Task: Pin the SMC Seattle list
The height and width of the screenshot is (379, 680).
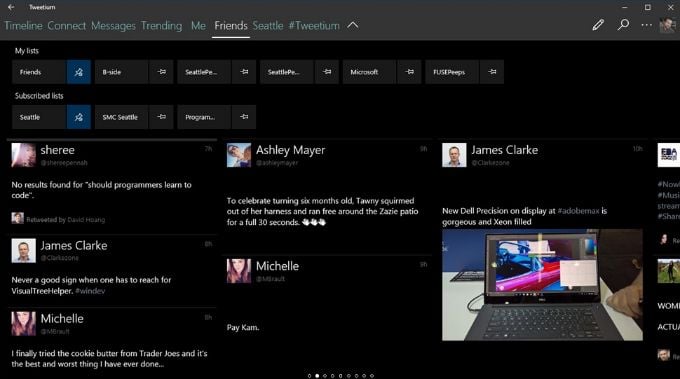Action: coord(161,117)
